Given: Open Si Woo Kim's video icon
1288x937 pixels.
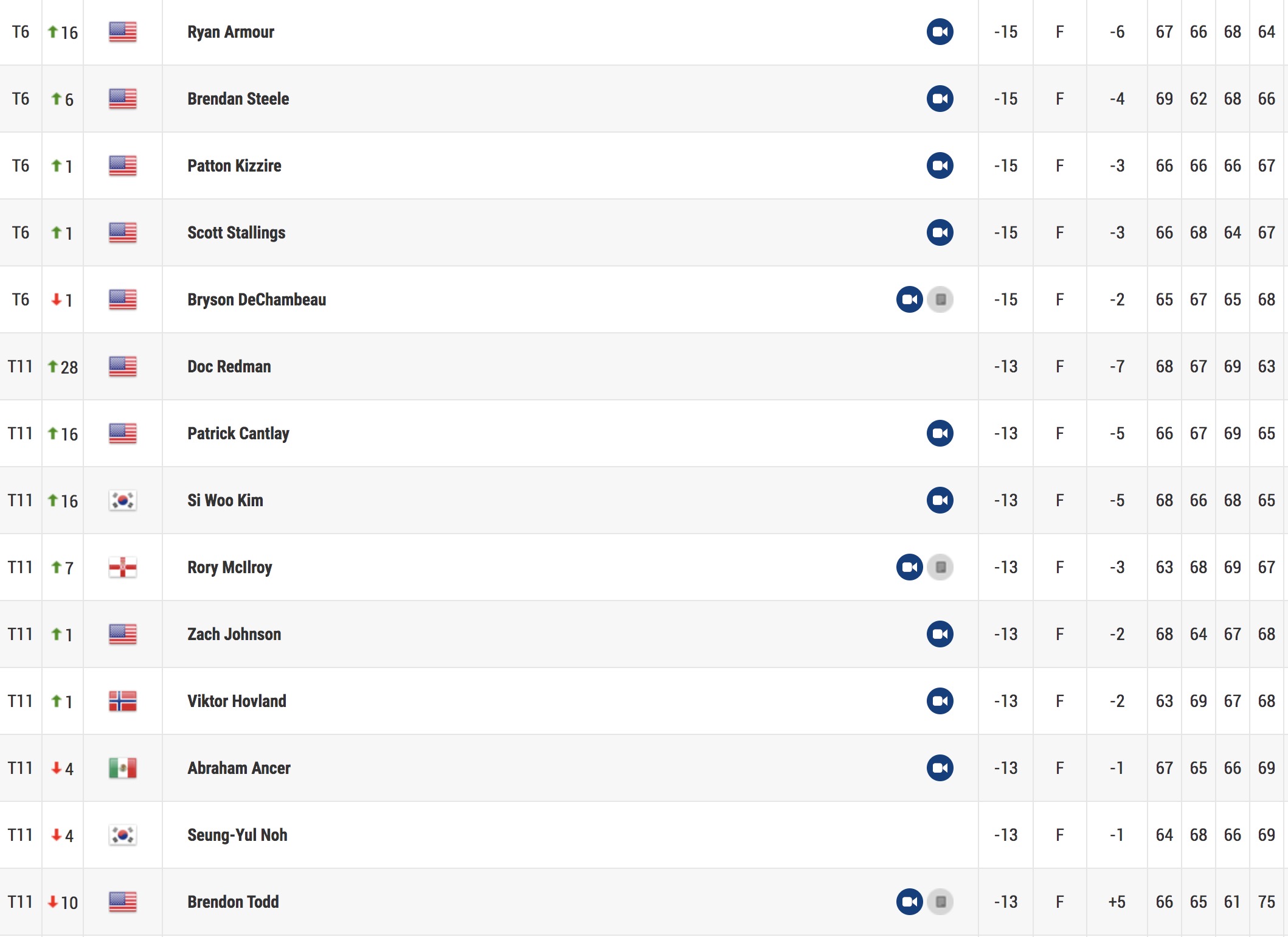Looking at the screenshot, I should click(940, 500).
